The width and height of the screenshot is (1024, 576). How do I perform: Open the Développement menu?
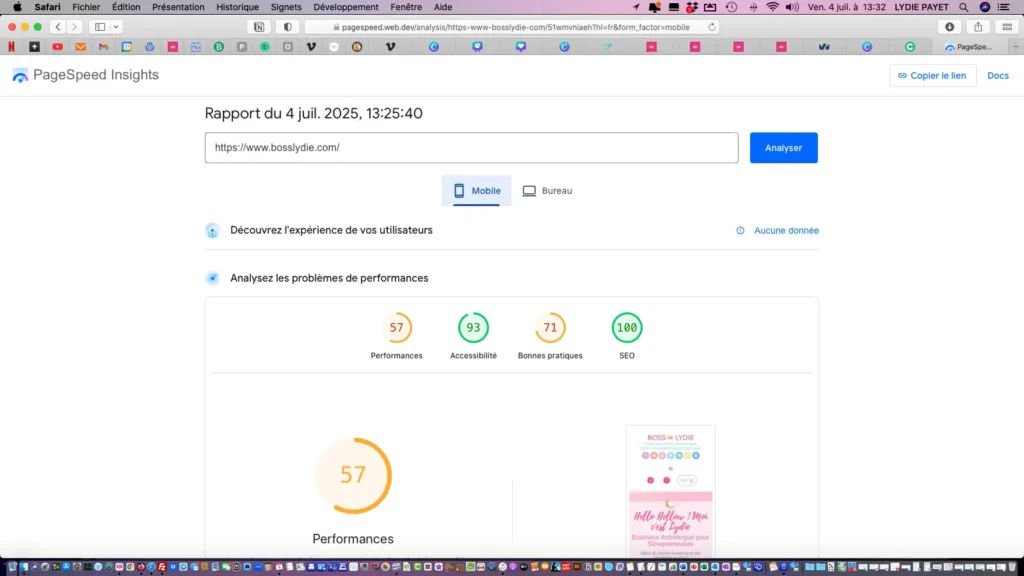(346, 7)
